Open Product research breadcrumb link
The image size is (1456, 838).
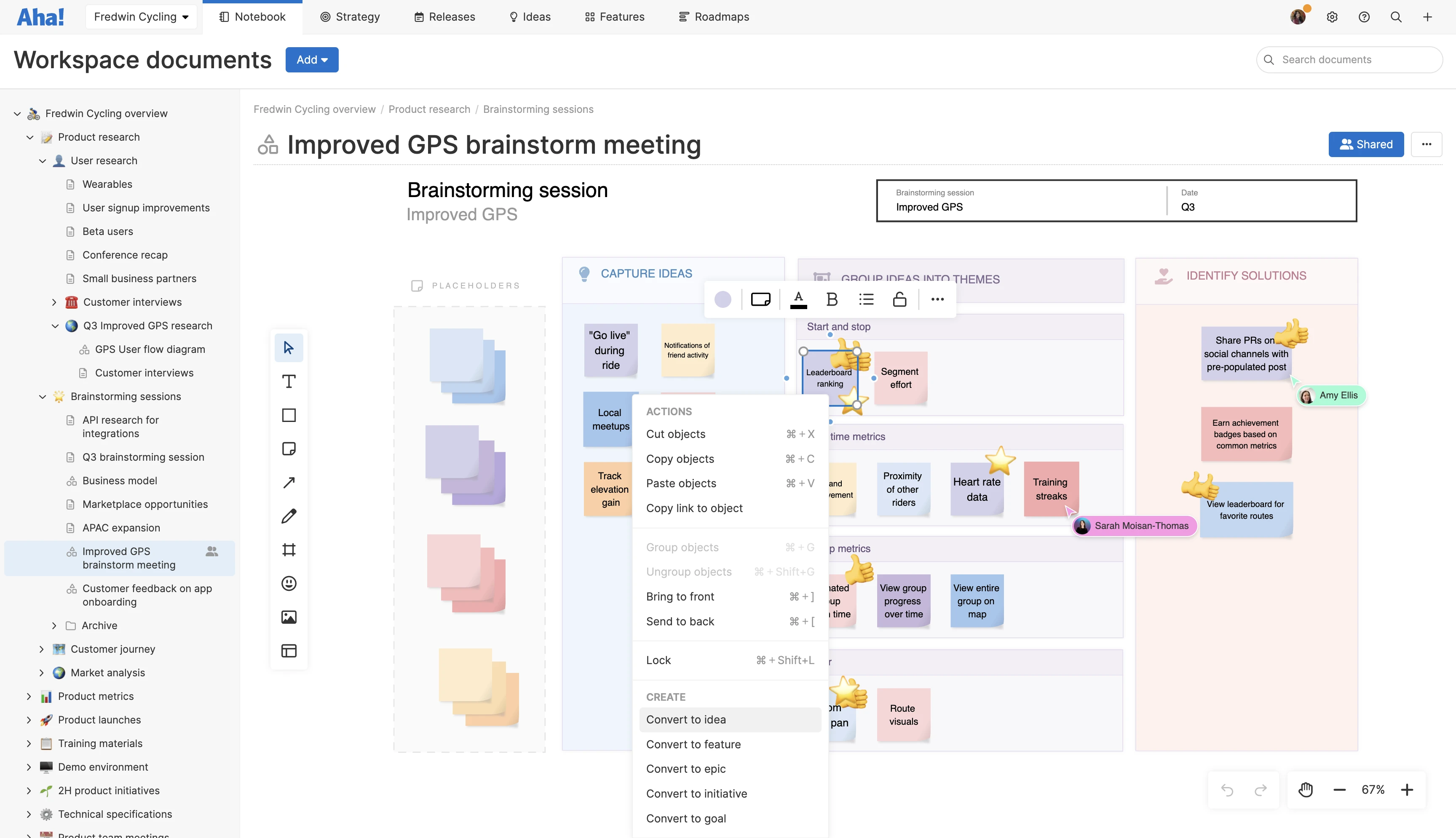(x=429, y=109)
